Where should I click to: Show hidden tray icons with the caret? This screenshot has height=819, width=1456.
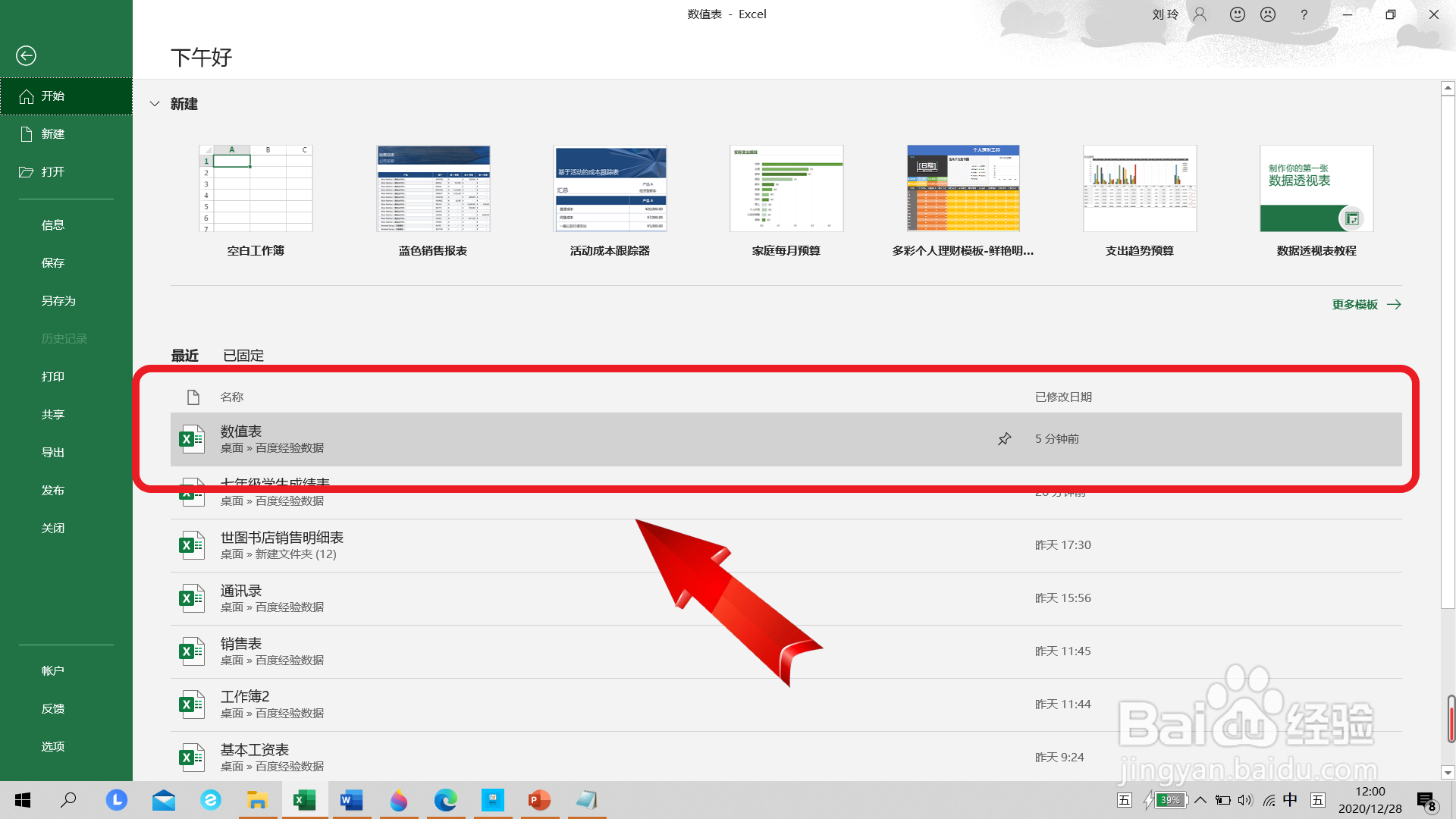click(x=1200, y=800)
